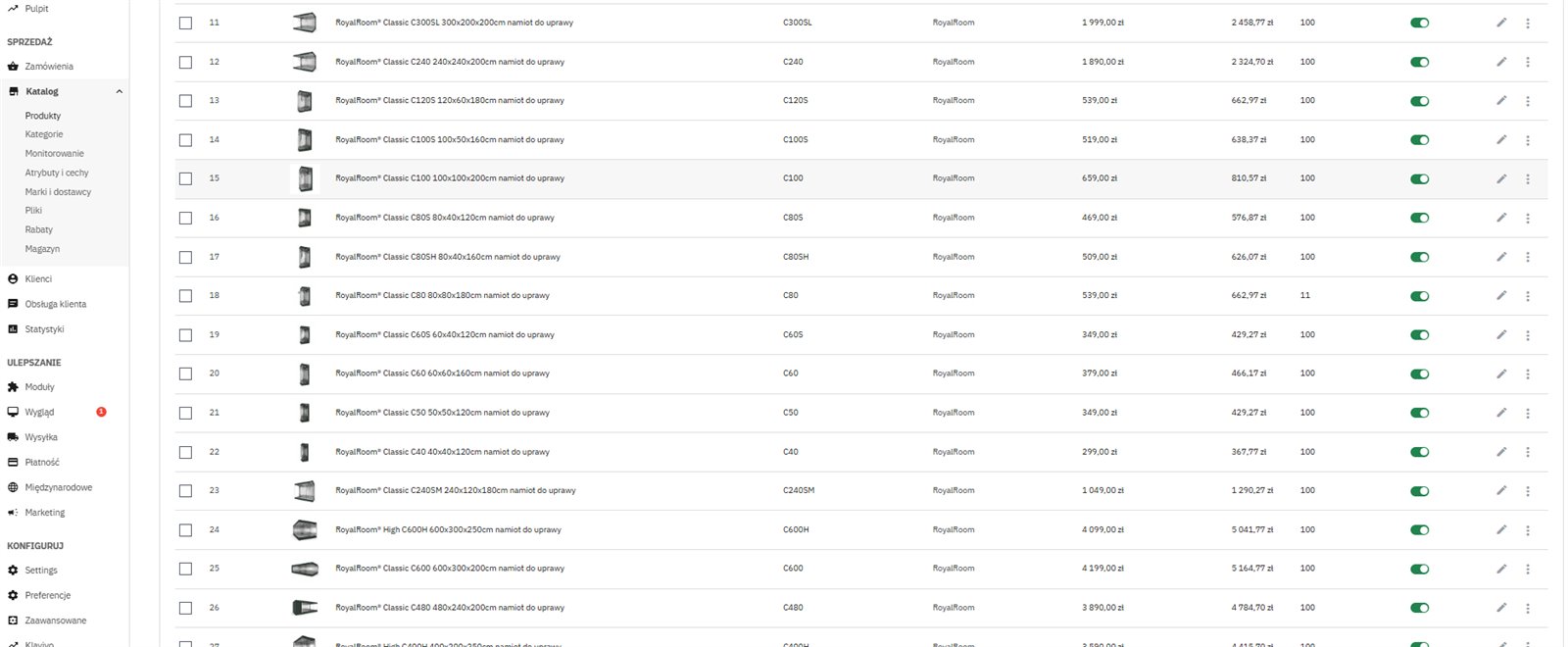
Task: Disable the status toggle for product C100
Action: point(1419,179)
